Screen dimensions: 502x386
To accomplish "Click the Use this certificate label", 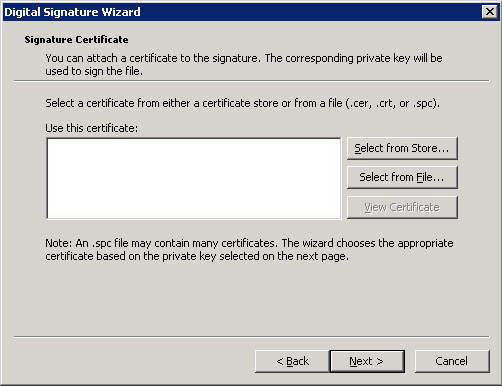I will coord(92,128).
